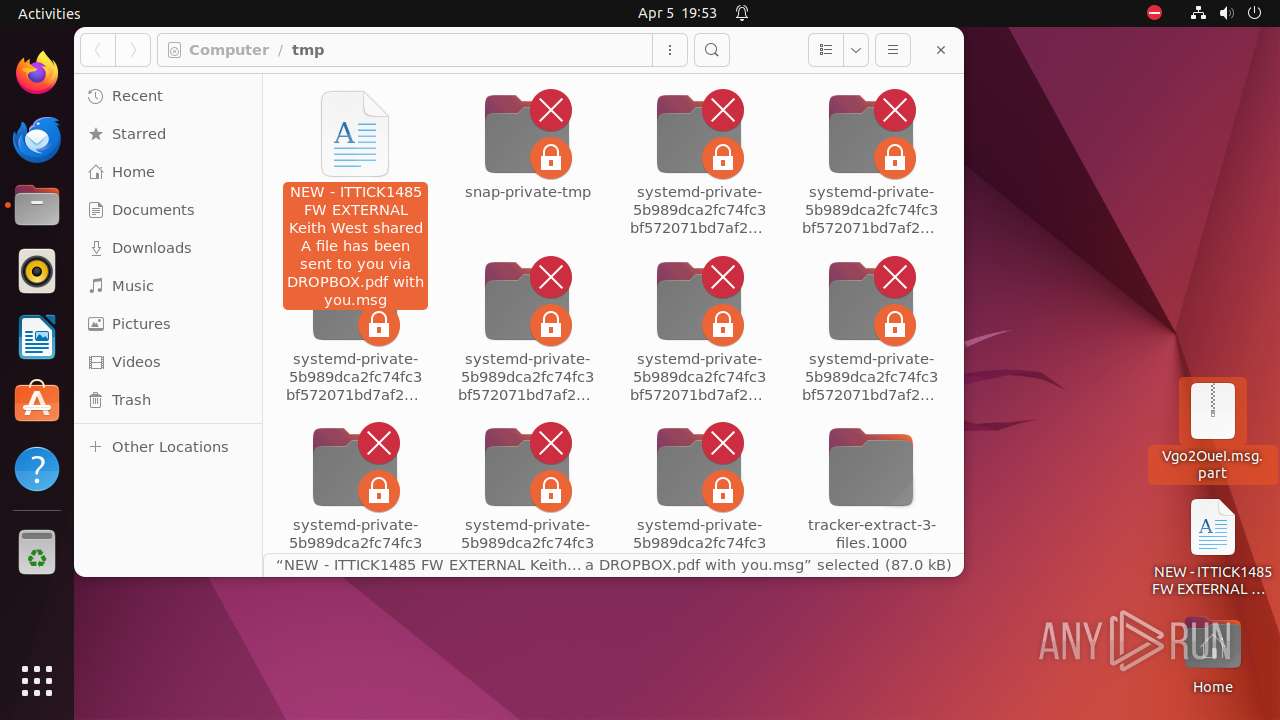Open the volume icon in top bar
The image size is (1280, 720).
click(1226, 13)
